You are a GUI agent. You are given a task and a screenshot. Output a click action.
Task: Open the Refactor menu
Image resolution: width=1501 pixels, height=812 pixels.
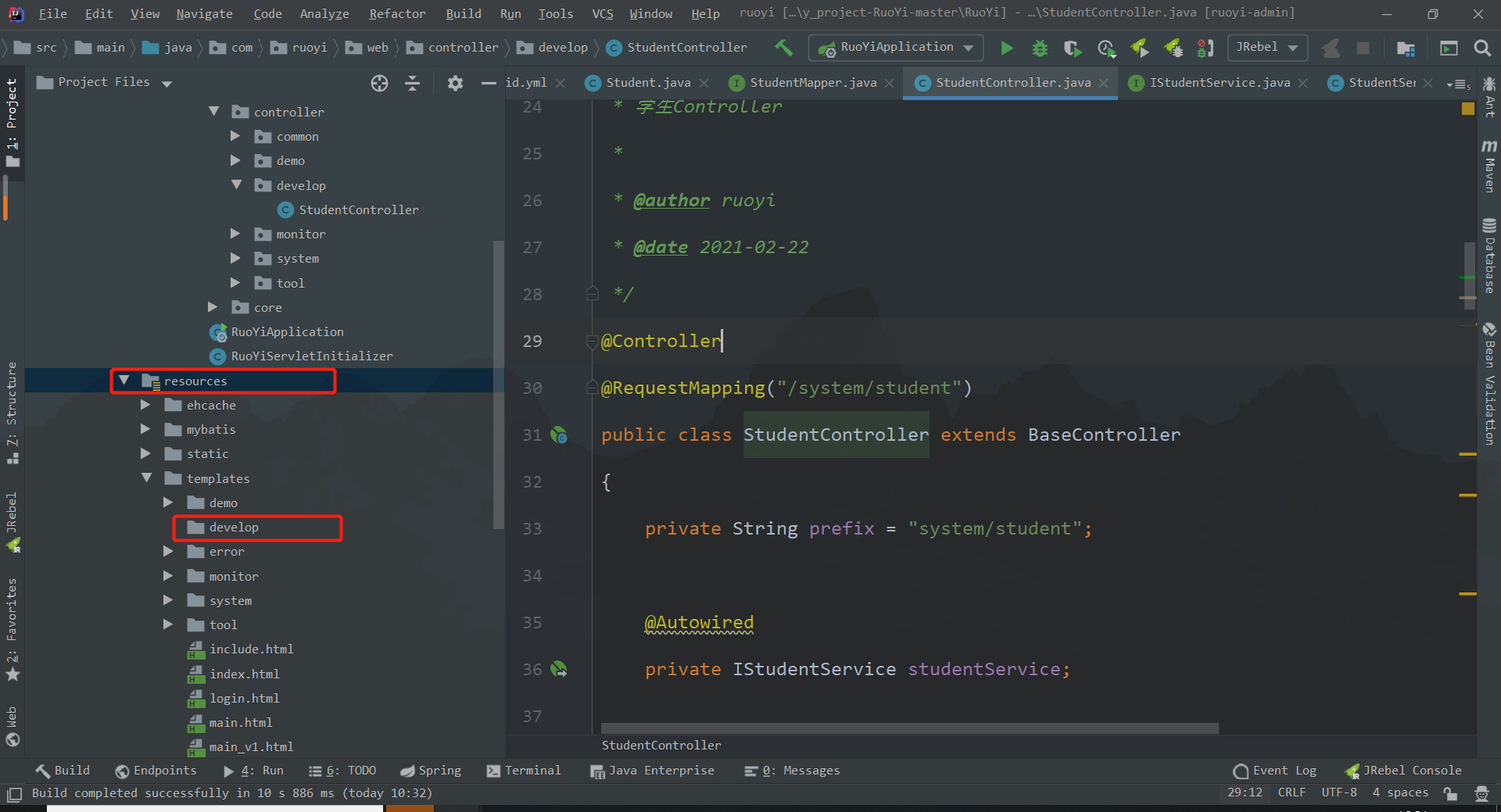(397, 14)
